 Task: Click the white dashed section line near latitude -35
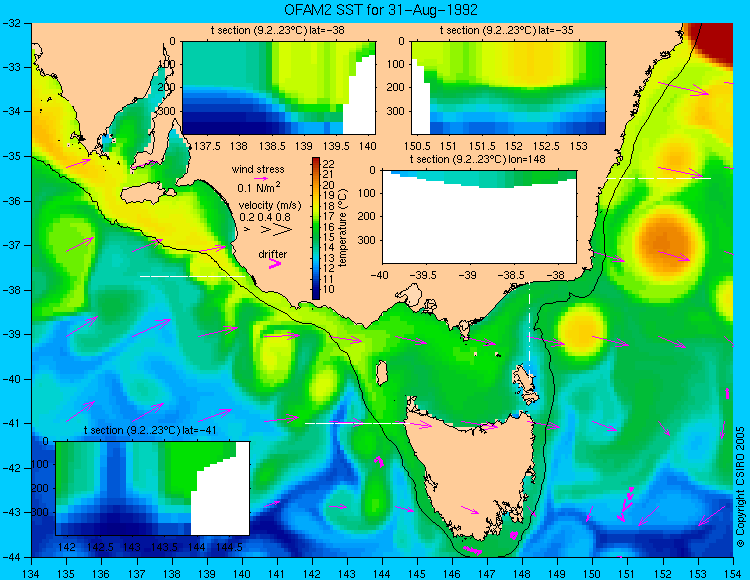point(658,178)
